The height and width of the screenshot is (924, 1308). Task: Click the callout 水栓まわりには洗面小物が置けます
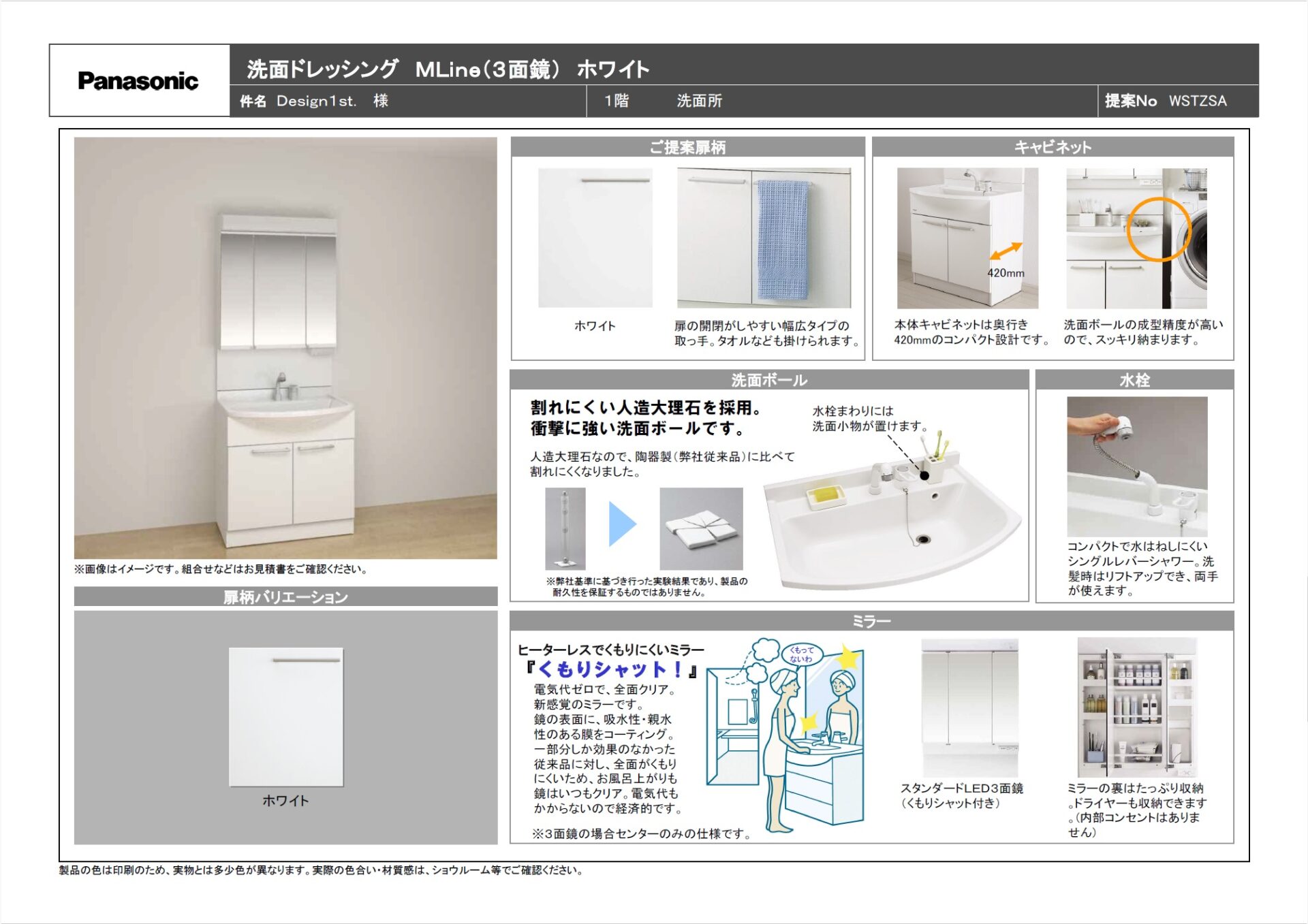[x=870, y=419]
